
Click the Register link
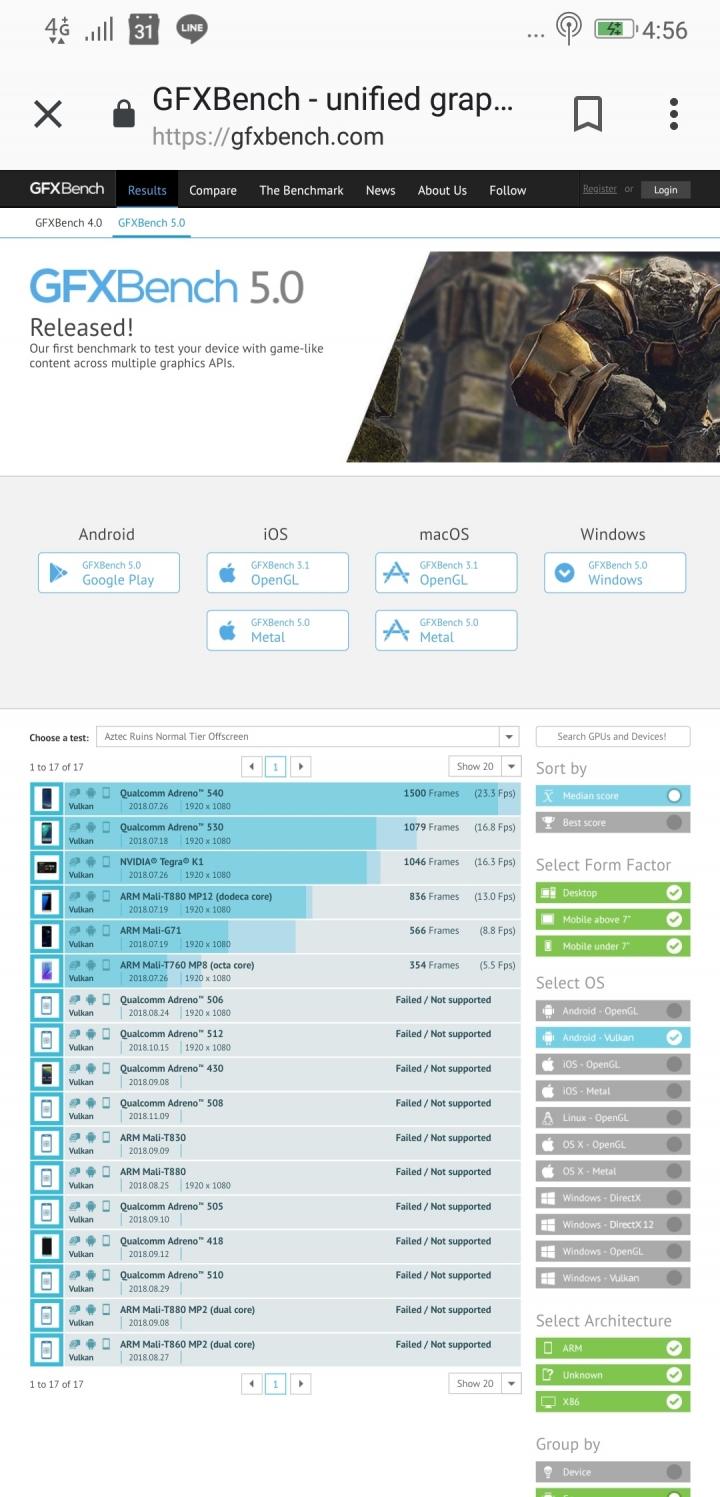[x=600, y=189]
